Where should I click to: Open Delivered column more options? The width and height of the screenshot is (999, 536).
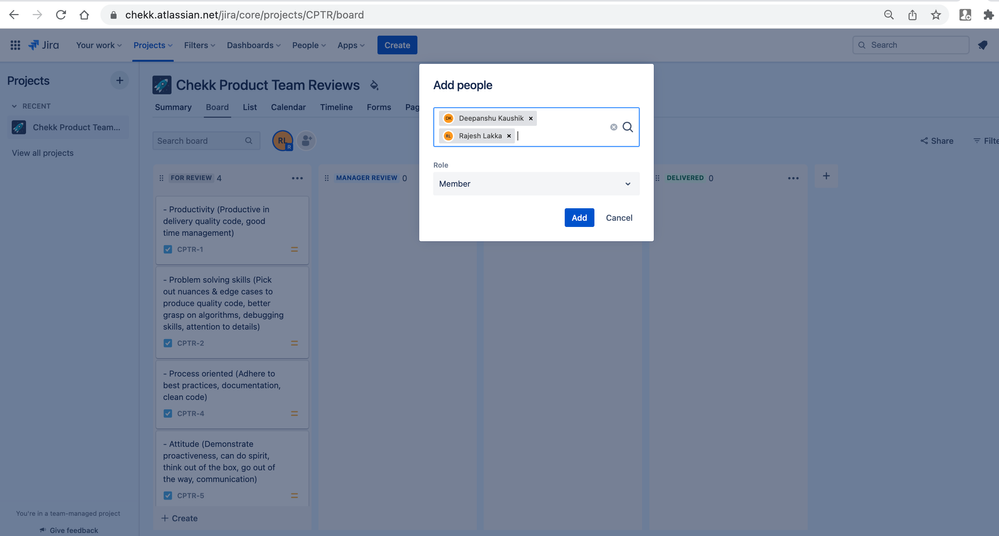pos(793,178)
